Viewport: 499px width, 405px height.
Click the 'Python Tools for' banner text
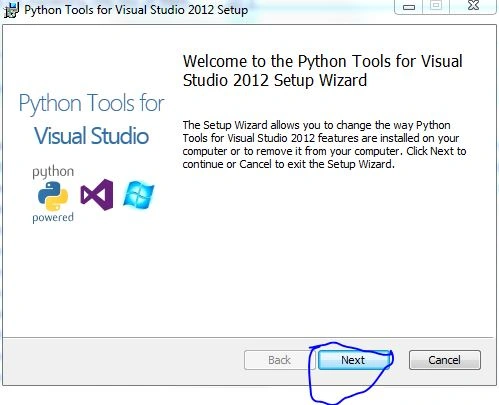coord(92,103)
